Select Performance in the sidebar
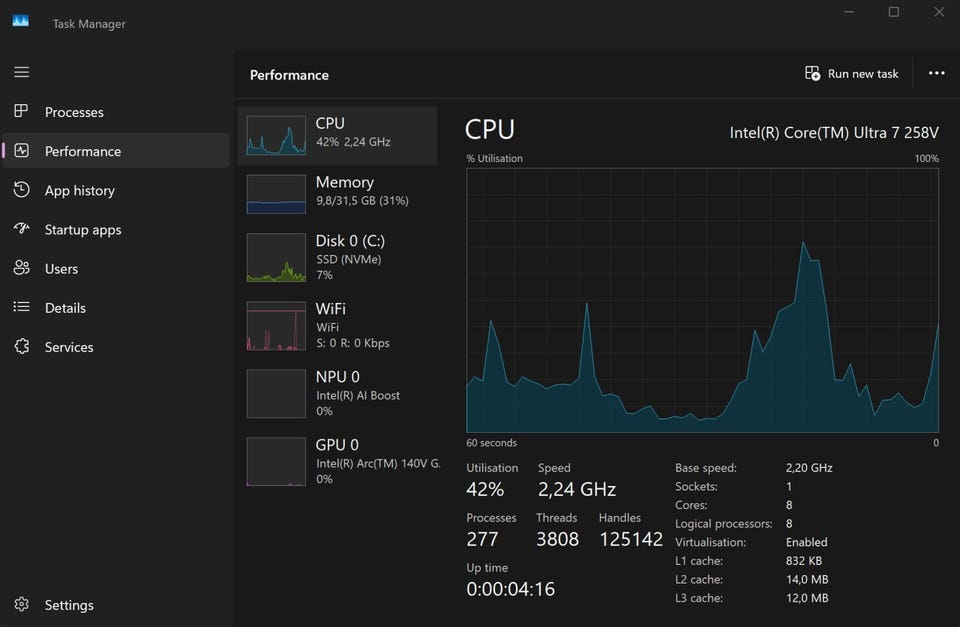 [116, 151]
